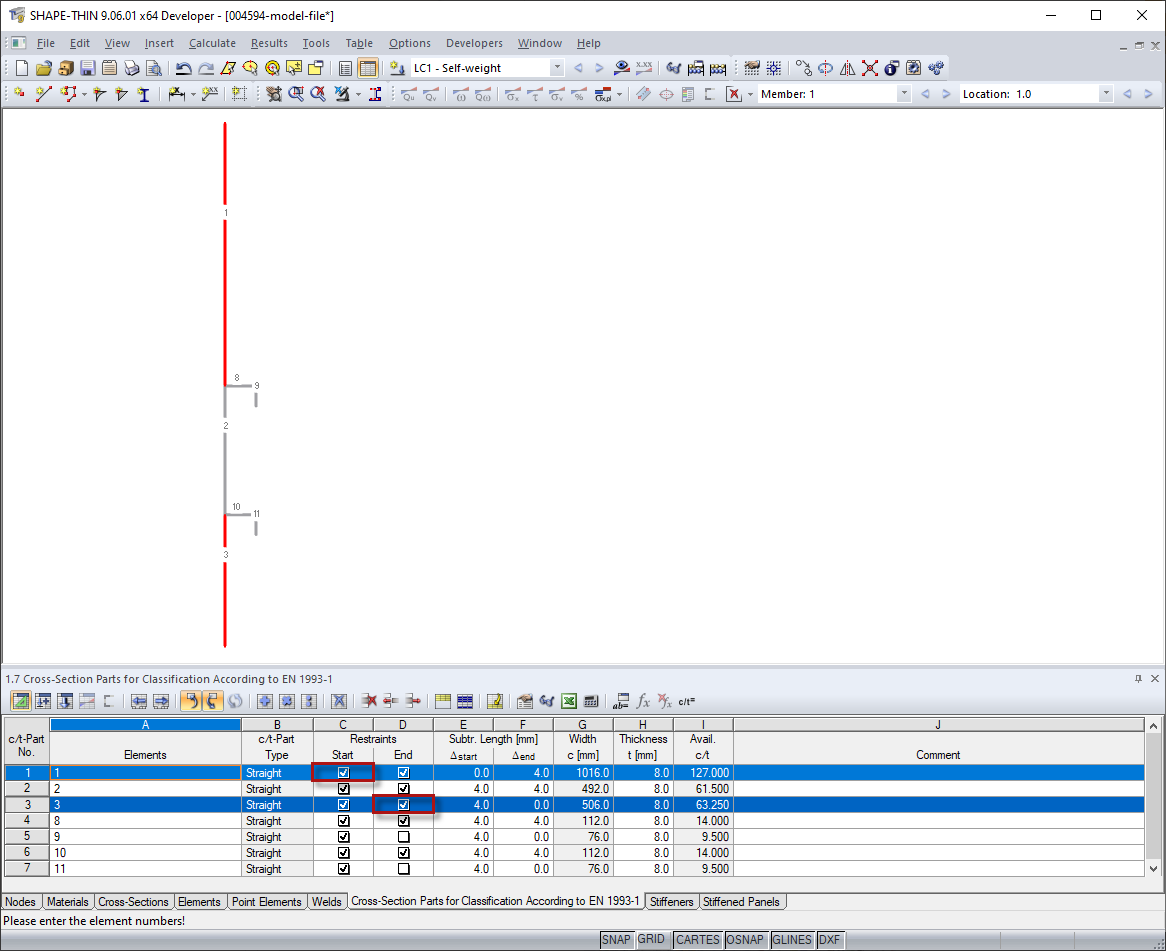Image resolution: width=1166 pixels, height=951 pixels.
Task: Click the fx formula icon in table toolbar
Action: click(x=643, y=701)
